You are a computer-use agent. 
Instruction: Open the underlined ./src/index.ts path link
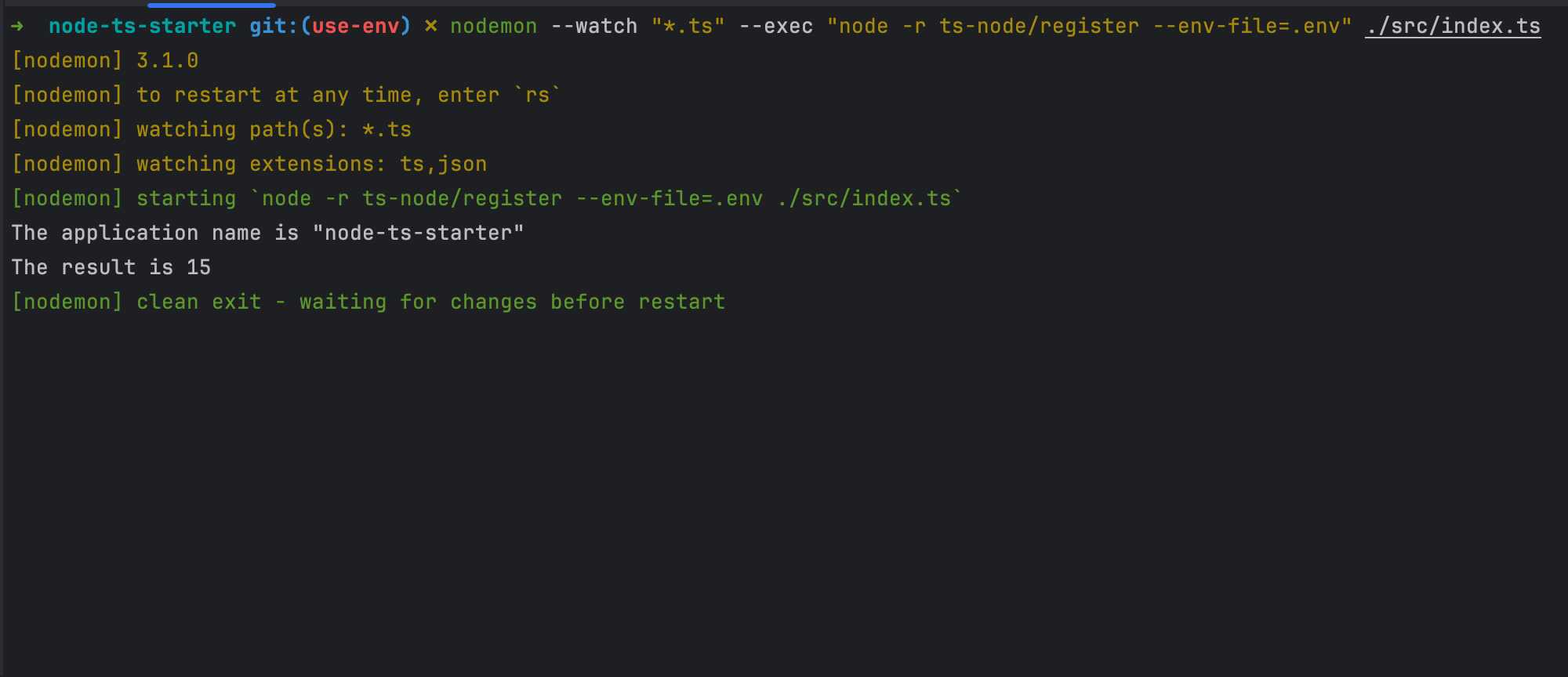[1453, 27]
